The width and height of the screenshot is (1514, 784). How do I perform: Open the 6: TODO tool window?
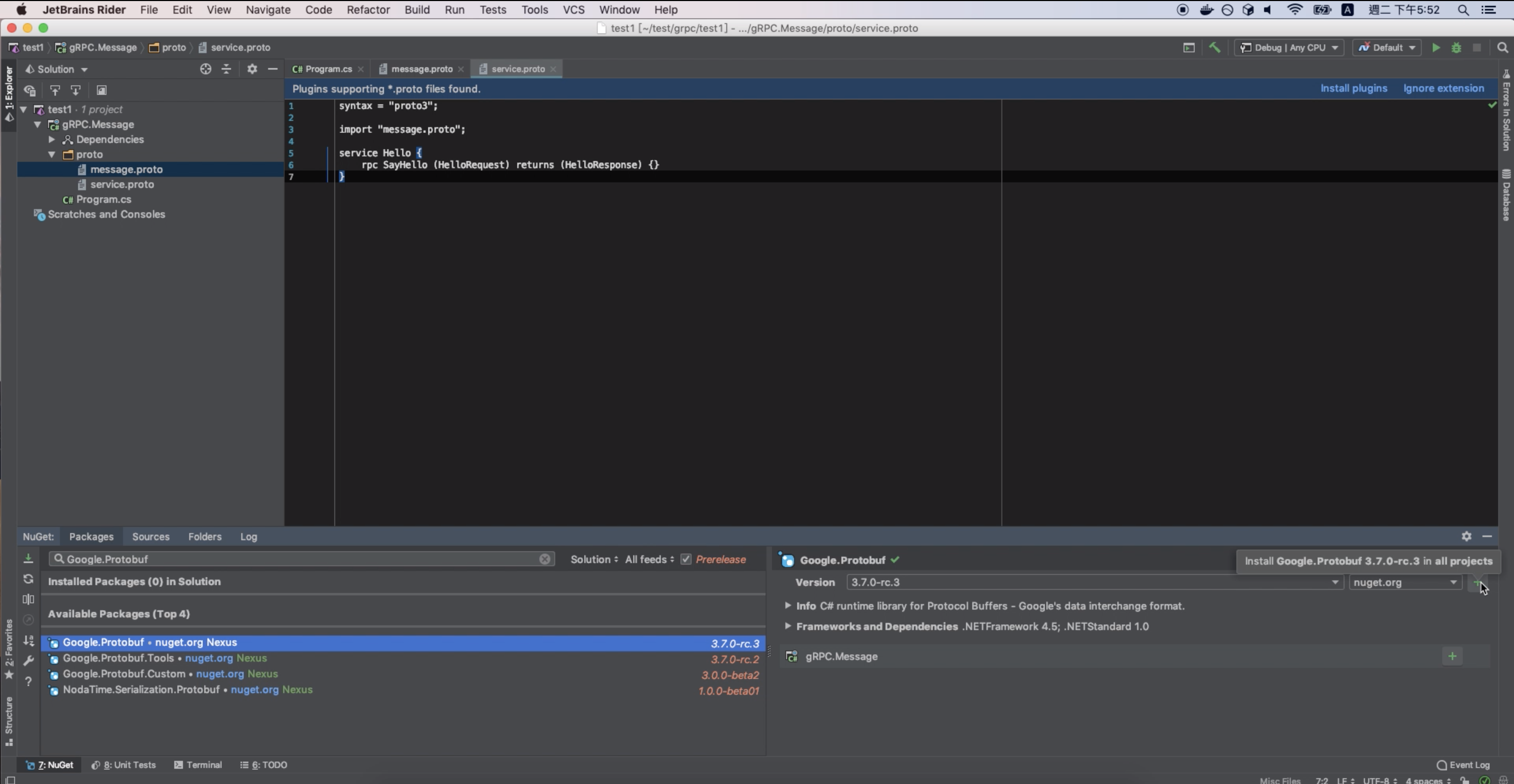263,765
